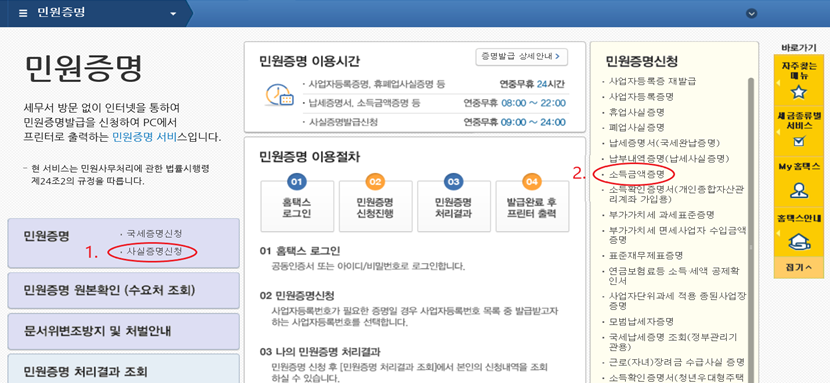Viewport: 830px width, 384px height.
Task: Select 부가가치세 과세표준증명
Action: pos(661,215)
